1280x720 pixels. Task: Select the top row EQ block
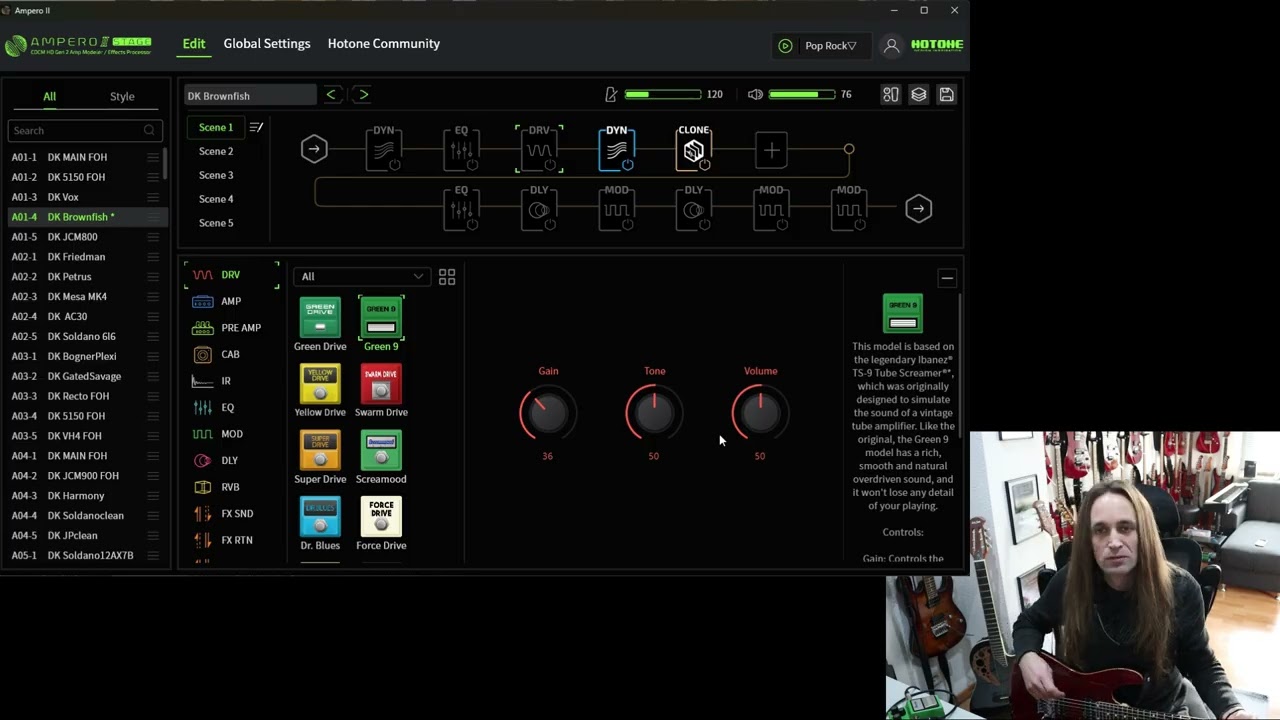461,150
